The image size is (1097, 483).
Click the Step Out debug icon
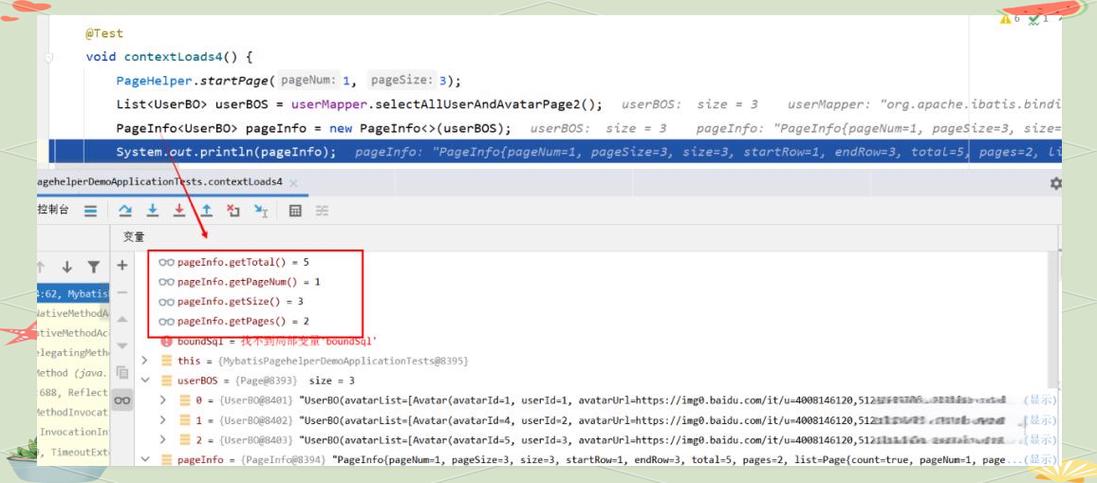(x=206, y=211)
